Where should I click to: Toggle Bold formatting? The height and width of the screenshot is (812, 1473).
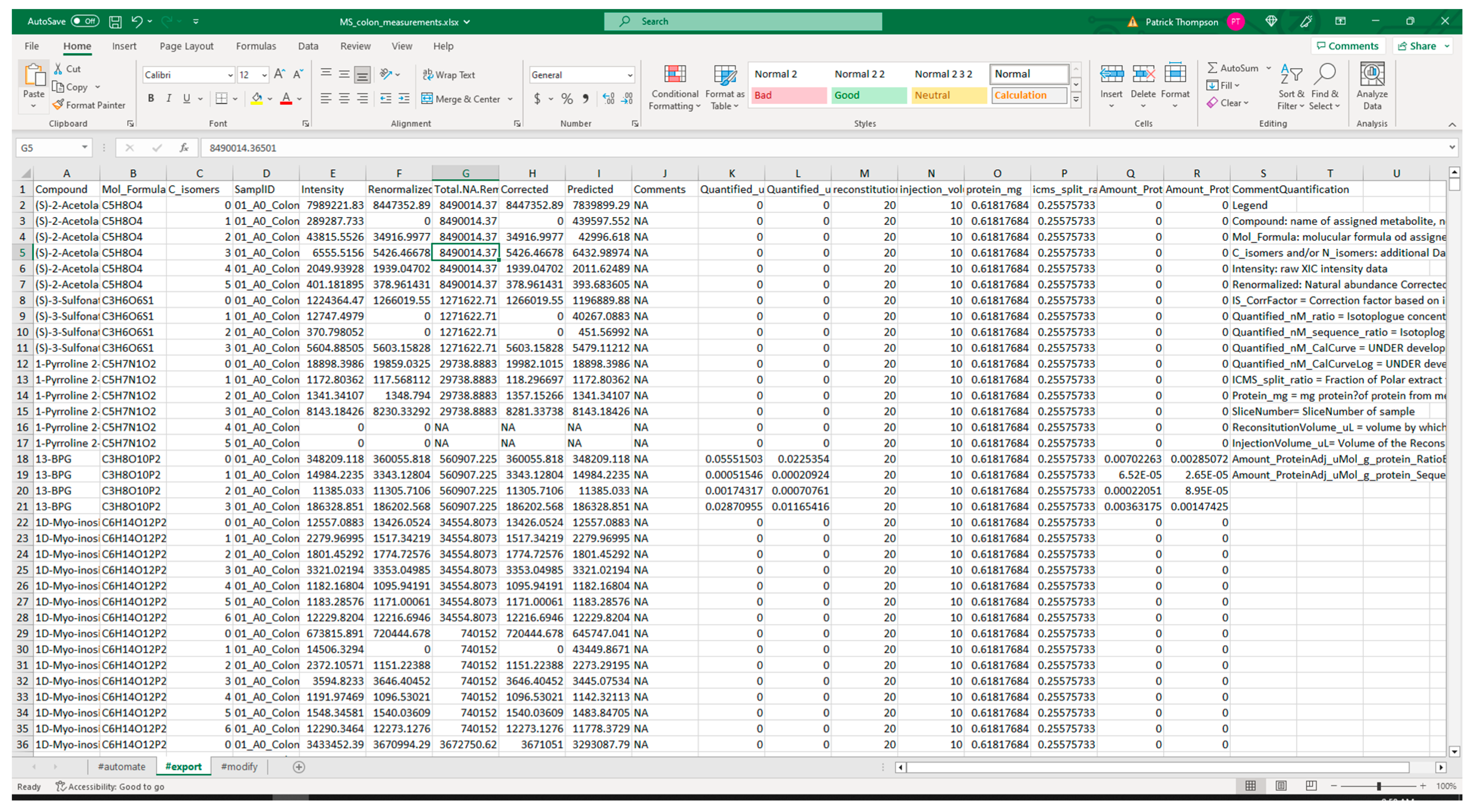point(151,98)
